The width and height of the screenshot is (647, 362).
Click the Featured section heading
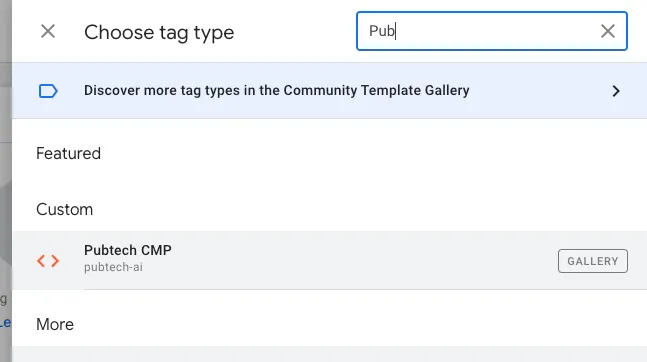[68, 154]
